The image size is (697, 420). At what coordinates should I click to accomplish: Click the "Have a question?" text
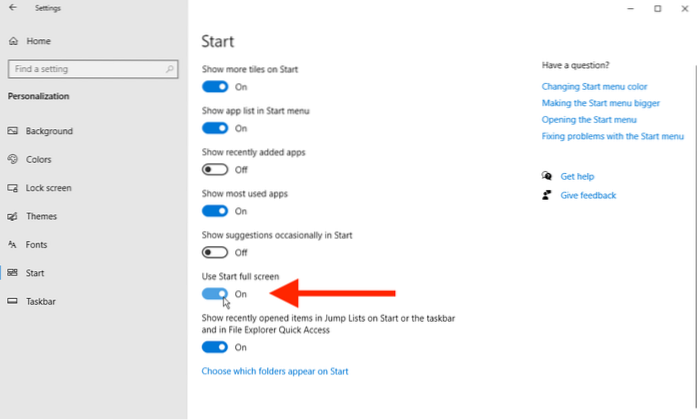coord(575,65)
